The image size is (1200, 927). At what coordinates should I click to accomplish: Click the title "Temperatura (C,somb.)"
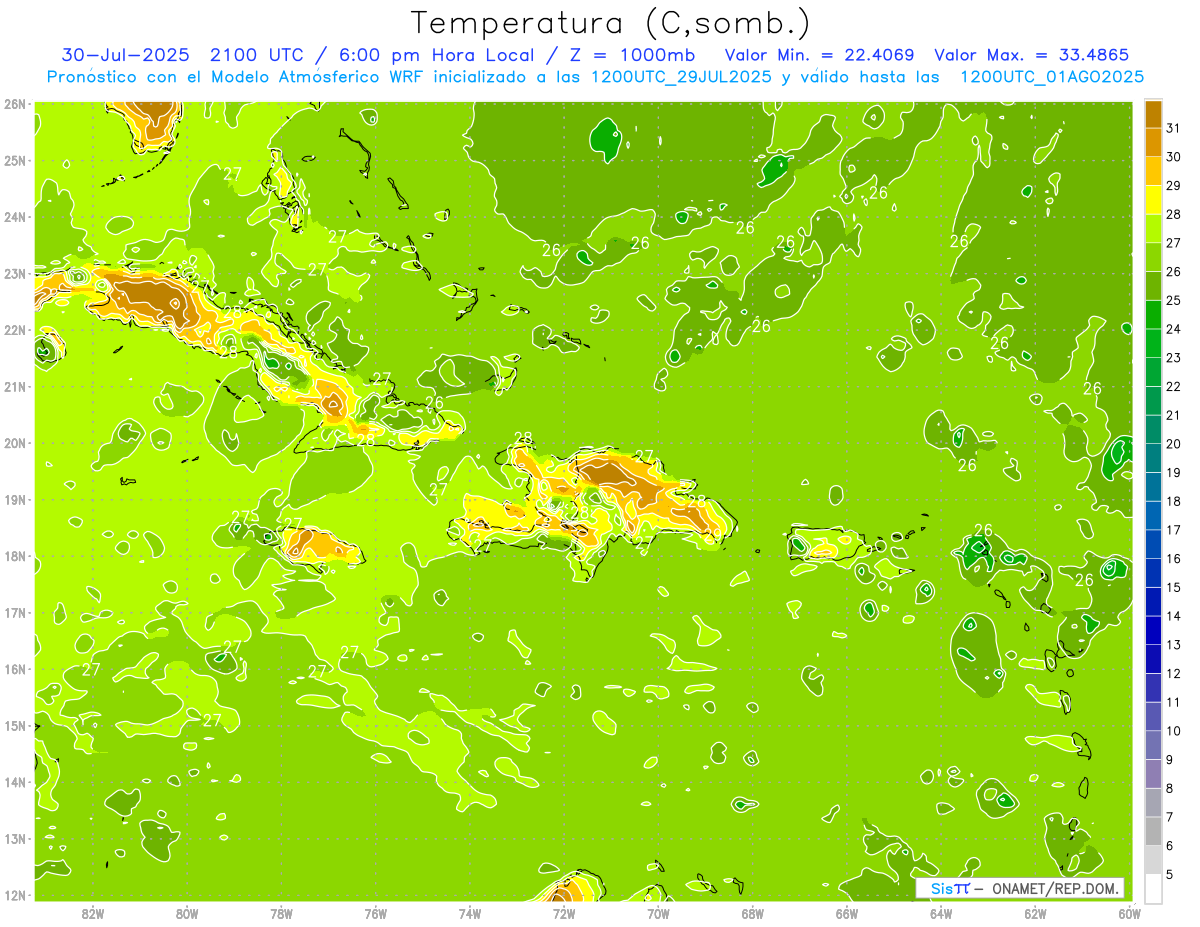tap(611, 23)
